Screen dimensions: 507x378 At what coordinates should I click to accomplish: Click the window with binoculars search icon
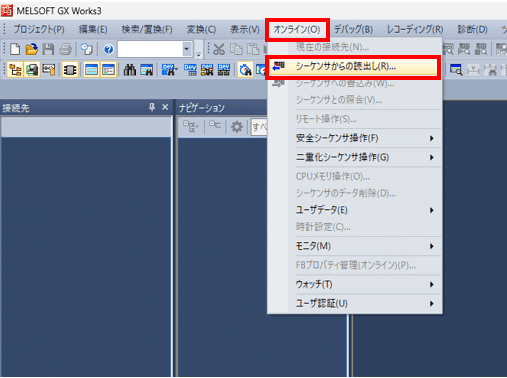[147, 70]
